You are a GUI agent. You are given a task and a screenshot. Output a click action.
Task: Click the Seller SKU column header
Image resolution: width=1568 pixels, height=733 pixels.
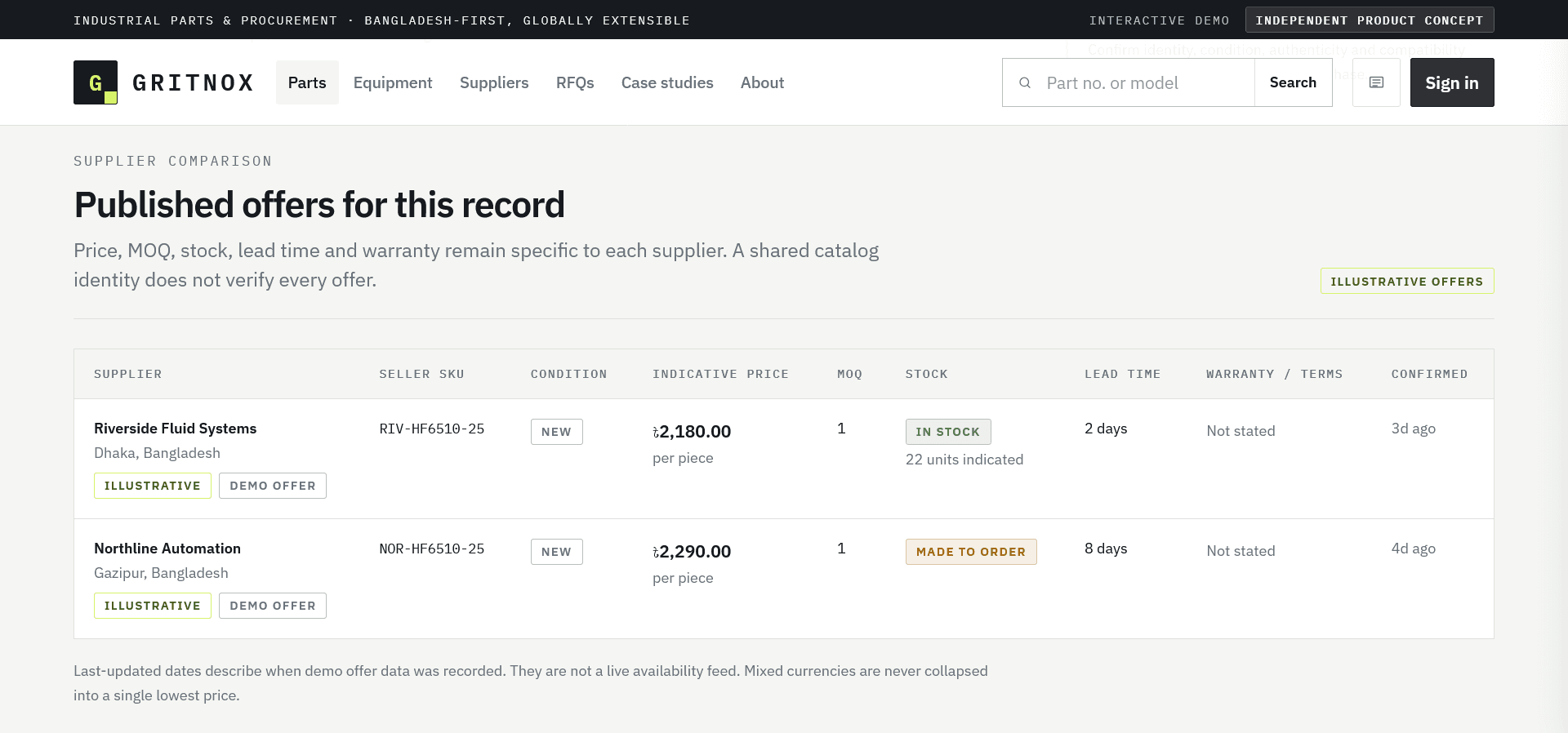pyautogui.click(x=422, y=374)
